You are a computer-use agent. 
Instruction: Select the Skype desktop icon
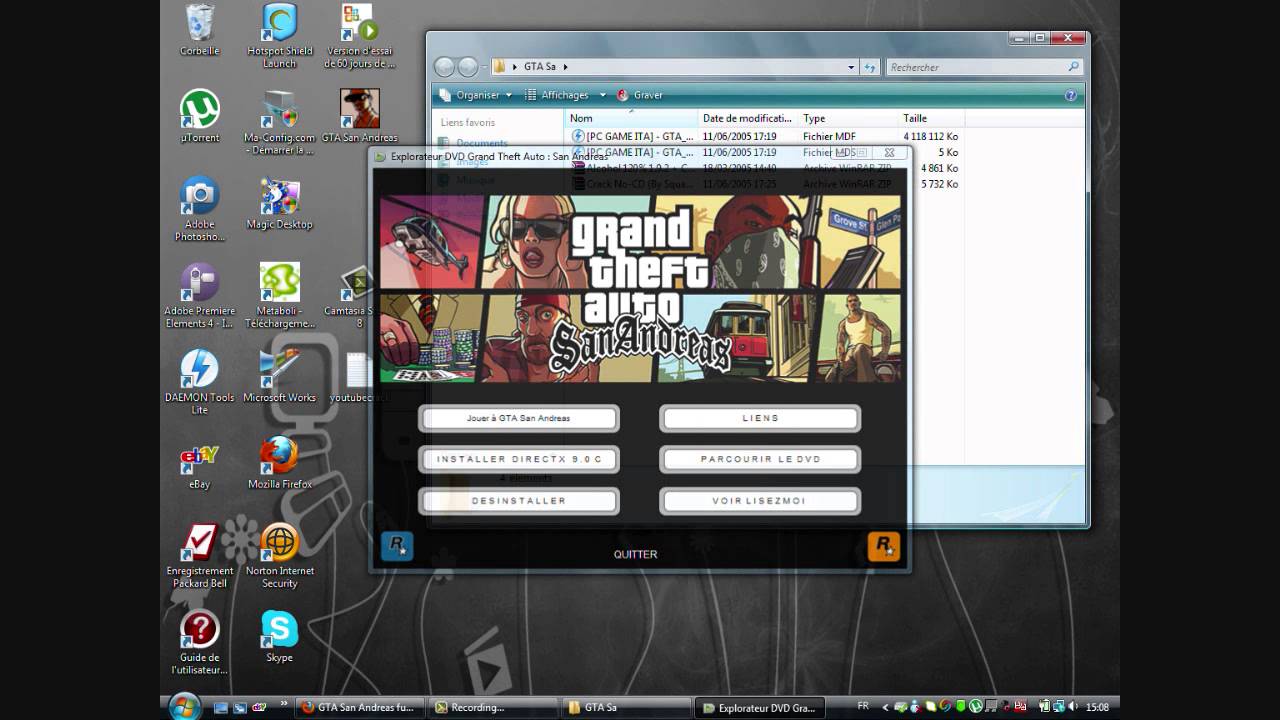279,636
